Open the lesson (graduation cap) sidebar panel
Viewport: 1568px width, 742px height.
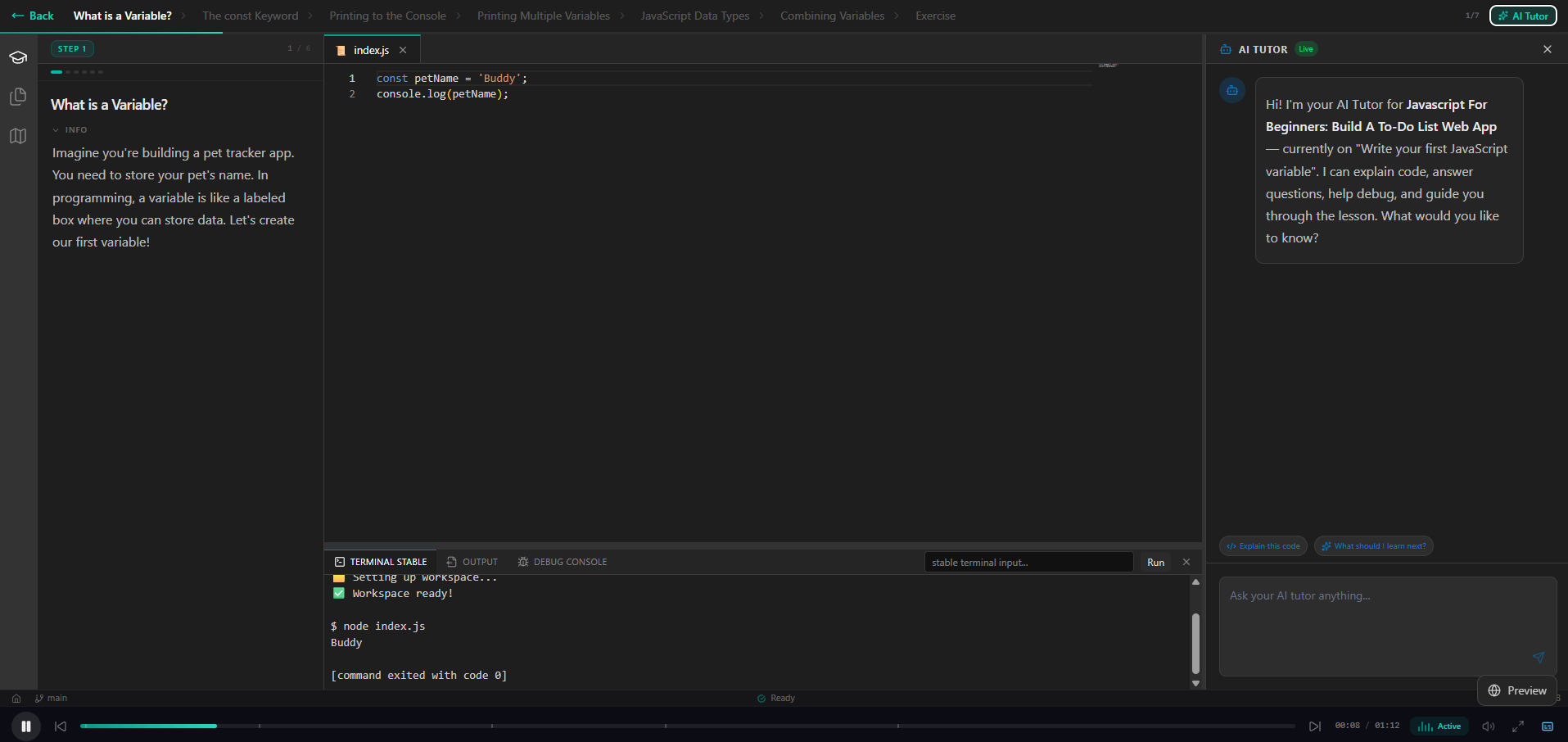tap(18, 57)
